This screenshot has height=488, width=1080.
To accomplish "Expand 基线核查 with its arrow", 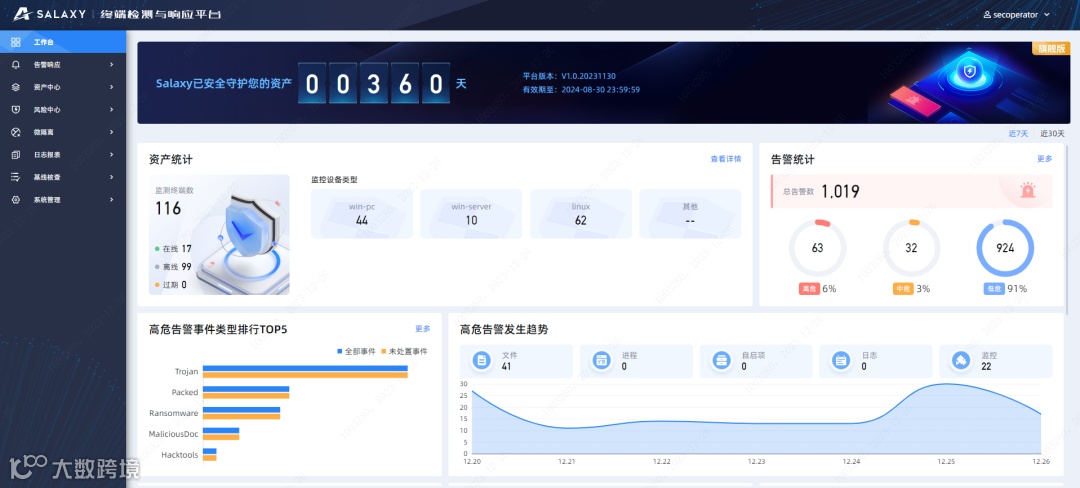I will [112, 177].
